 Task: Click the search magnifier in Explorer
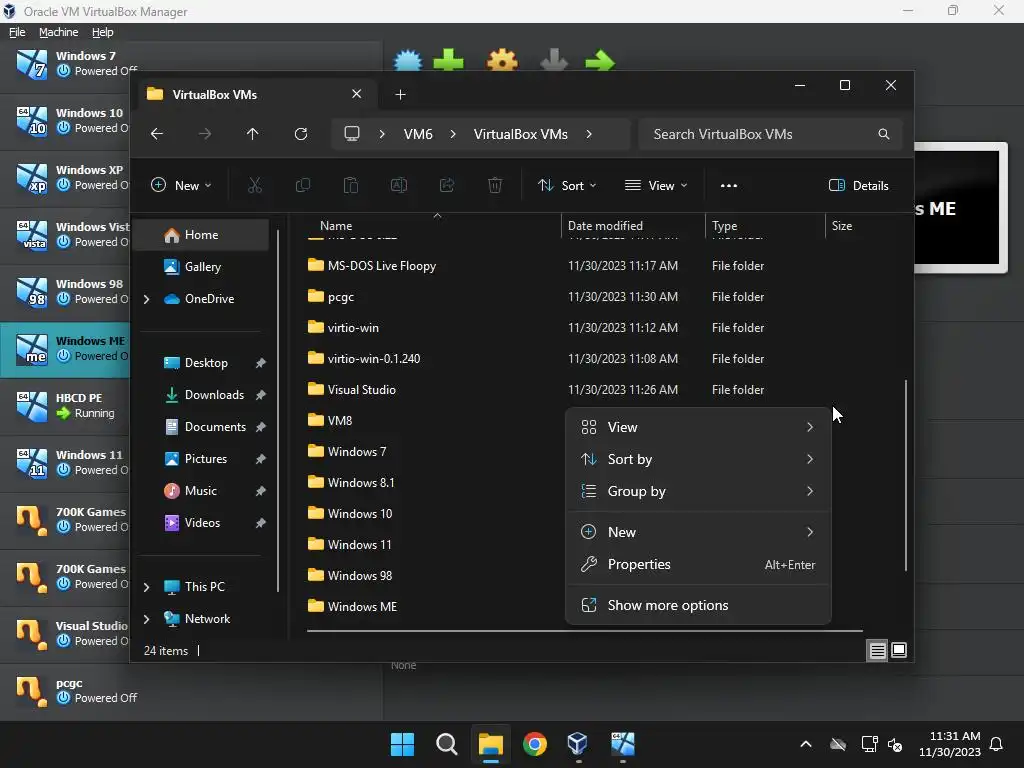(884, 134)
